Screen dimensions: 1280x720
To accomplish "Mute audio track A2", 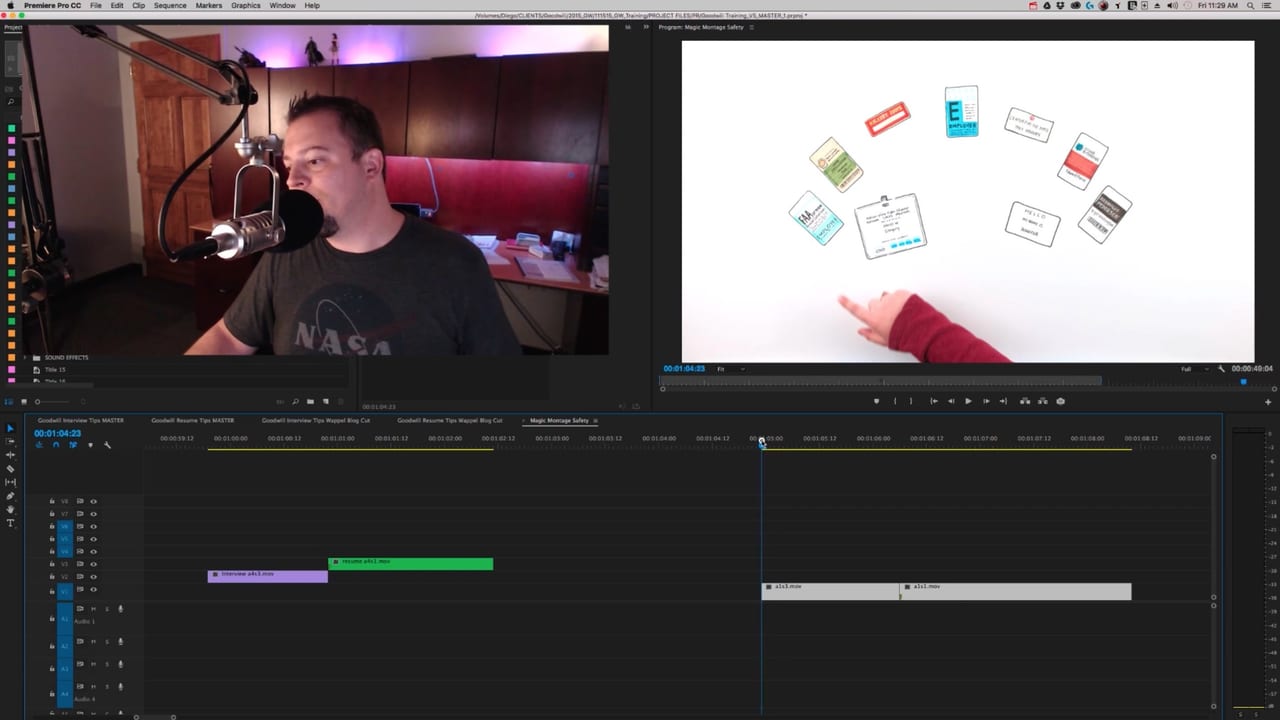I will coord(94,641).
